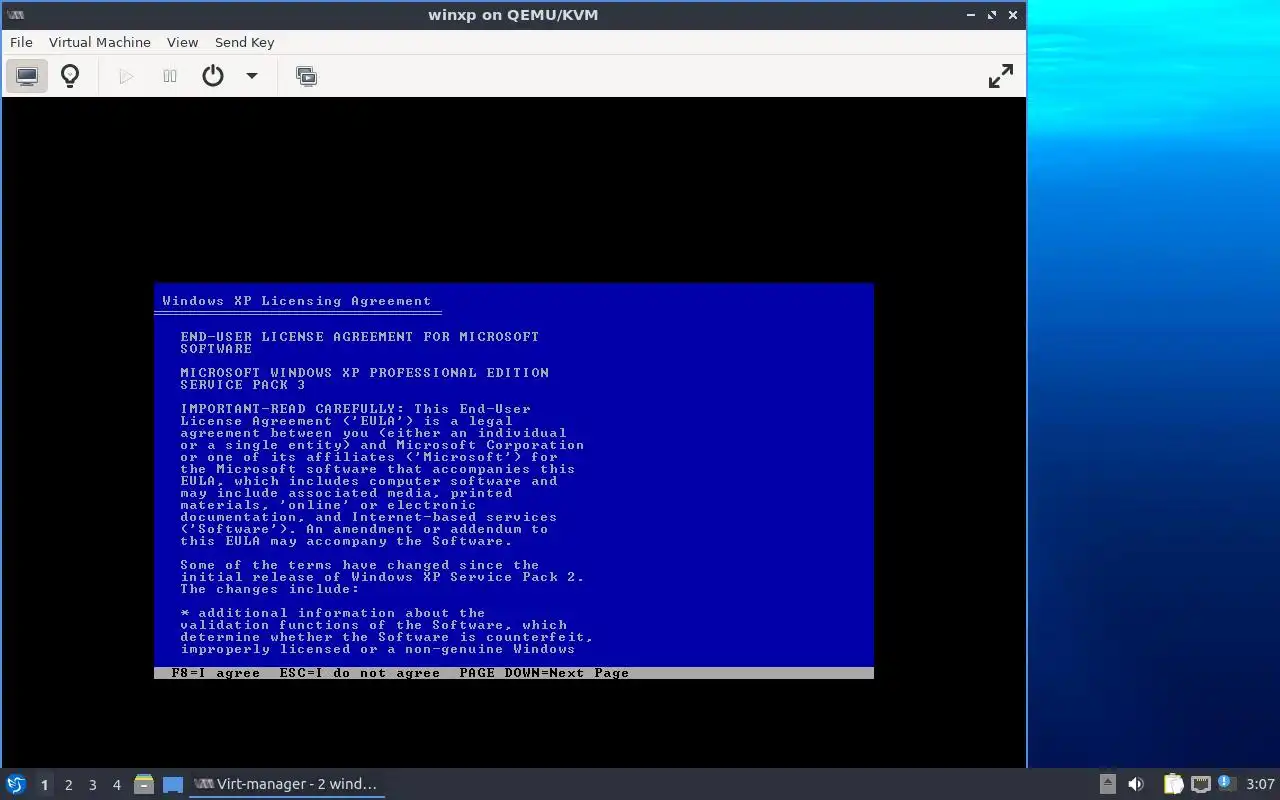Image resolution: width=1280 pixels, height=800 pixels.
Task: Open file manager from taskbar
Action: [x=144, y=784]
